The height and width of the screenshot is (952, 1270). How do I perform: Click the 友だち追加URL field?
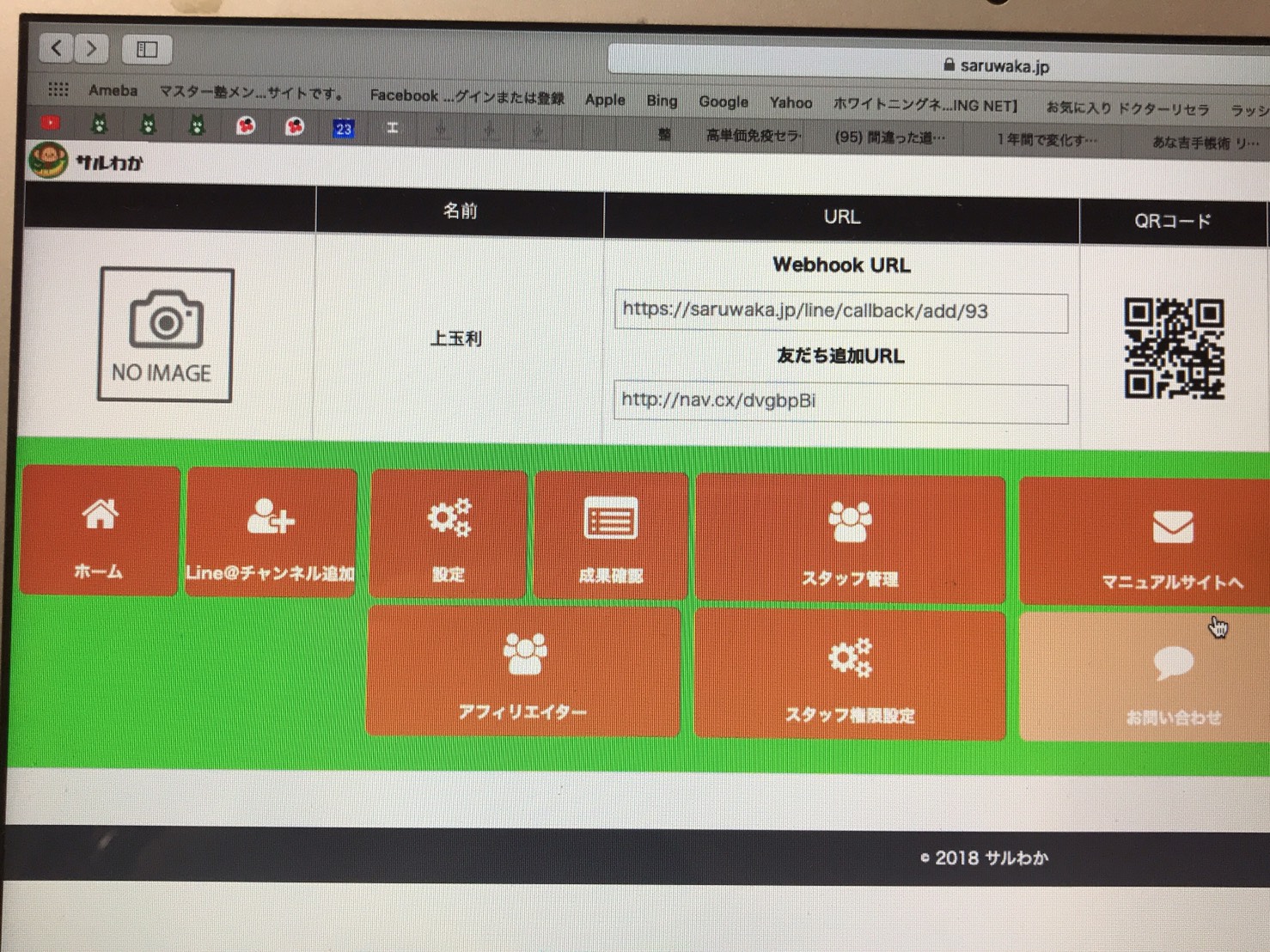tap(841, 402)
